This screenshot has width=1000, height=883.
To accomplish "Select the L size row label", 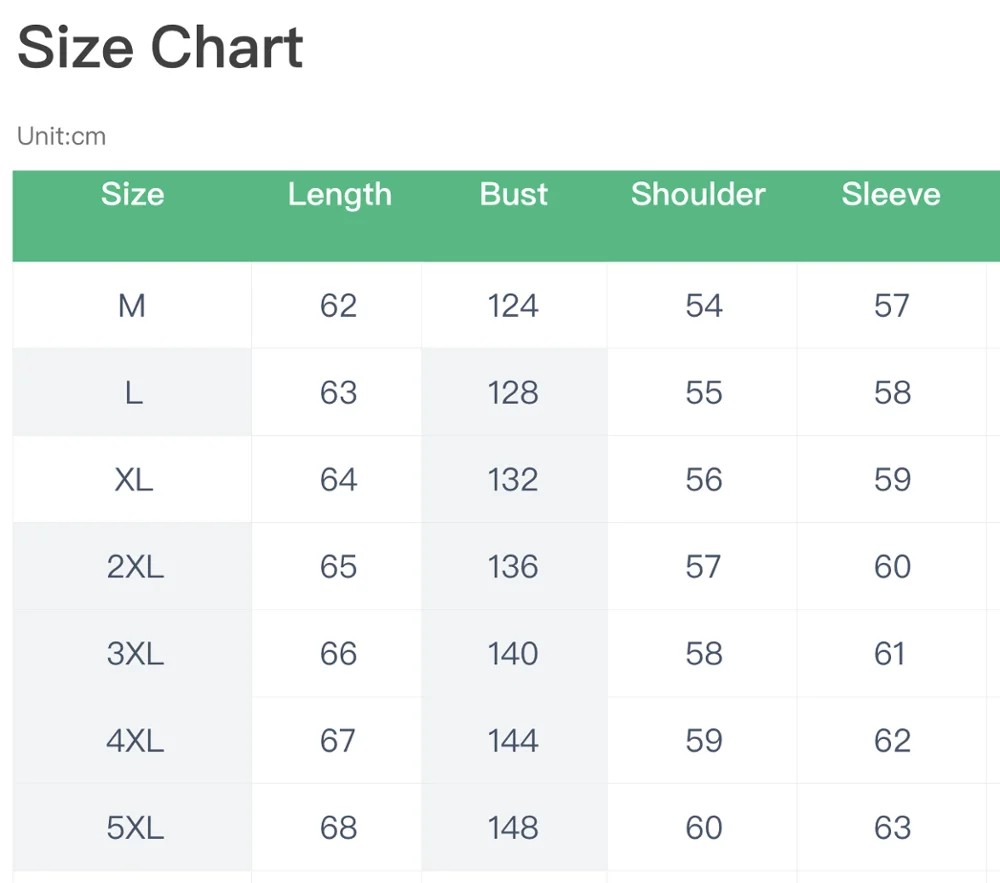I will (133, 393).
